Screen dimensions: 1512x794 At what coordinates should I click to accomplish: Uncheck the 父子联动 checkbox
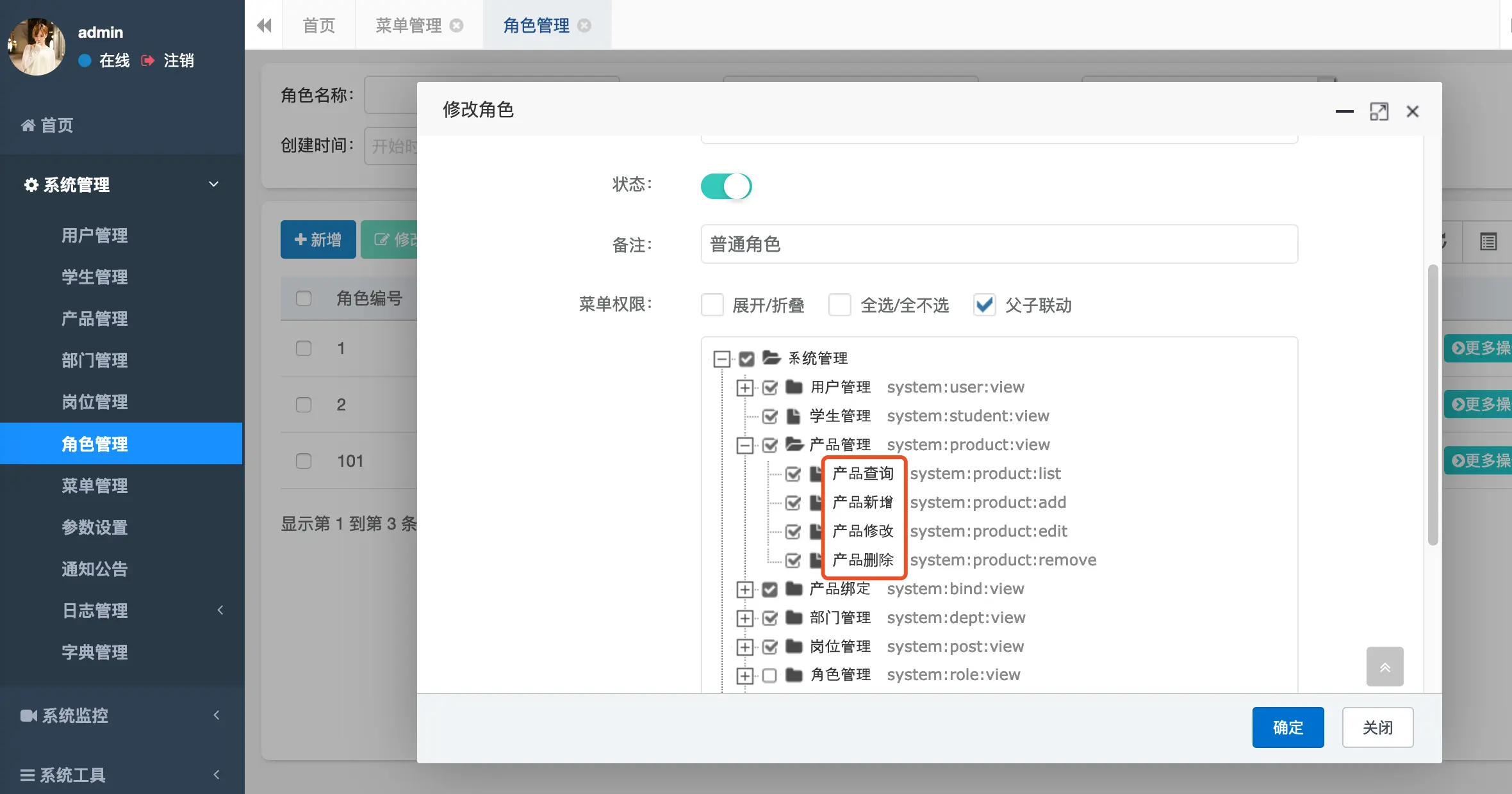[984, 305]
